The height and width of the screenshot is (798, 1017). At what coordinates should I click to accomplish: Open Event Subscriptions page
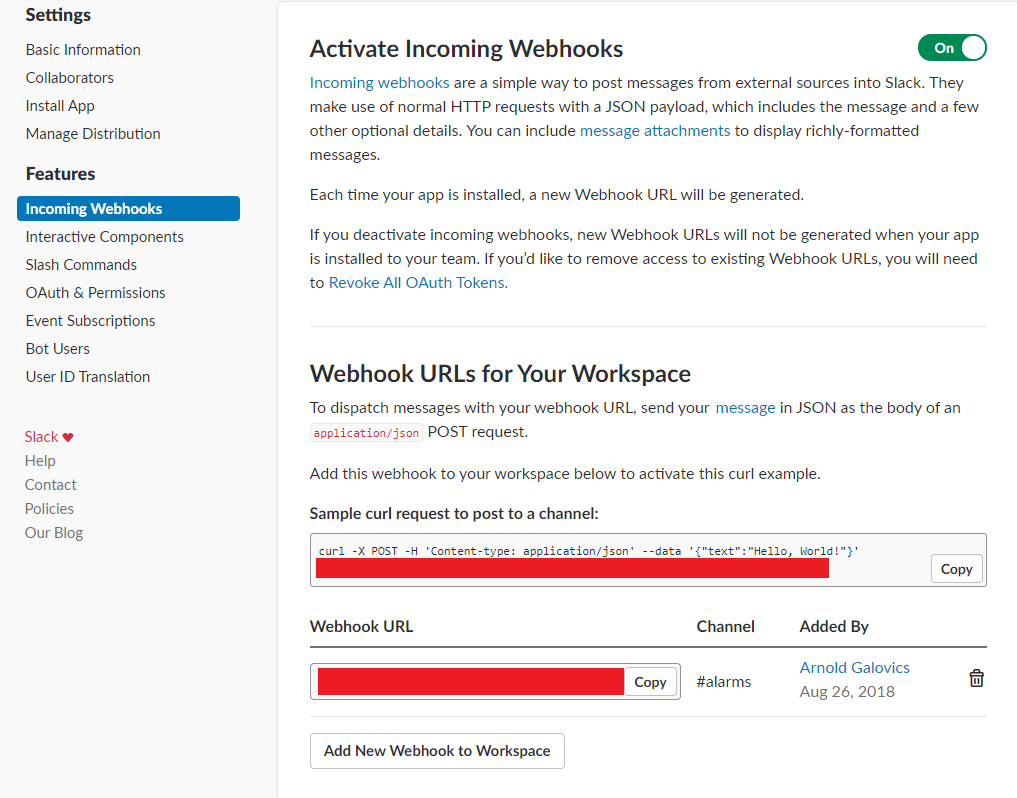[90, 320]
